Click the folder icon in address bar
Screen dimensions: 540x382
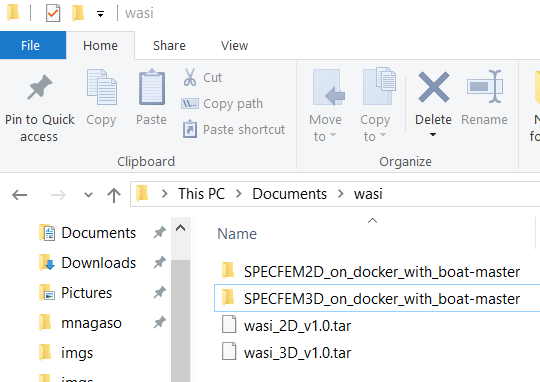tap(142, 193)
